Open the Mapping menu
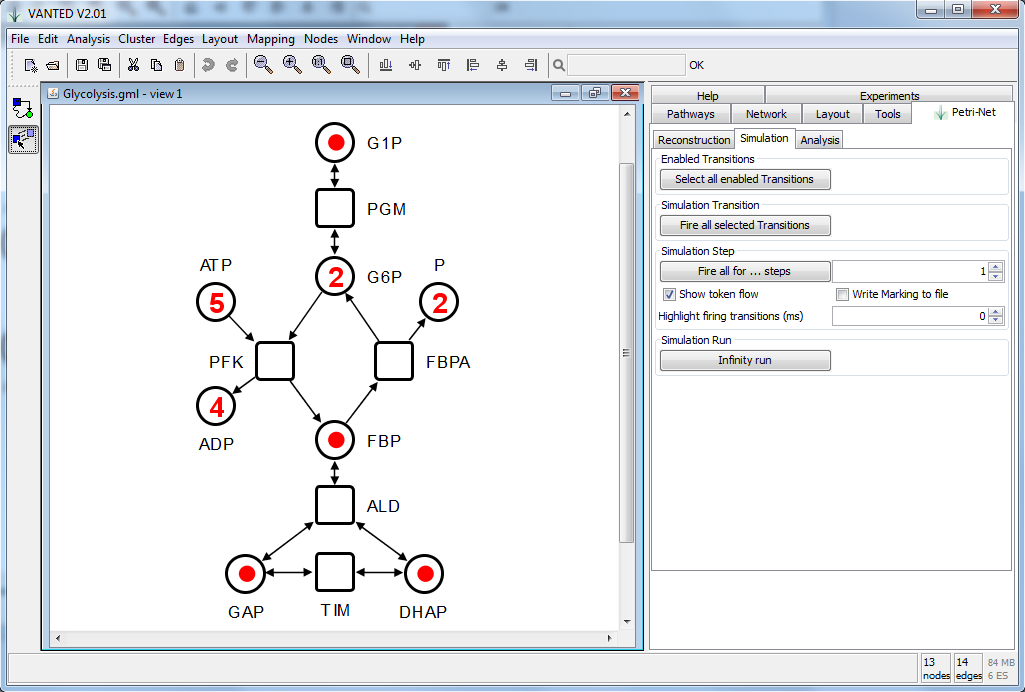This screenshot has width=1025, height=692. (x=271, y=39)
